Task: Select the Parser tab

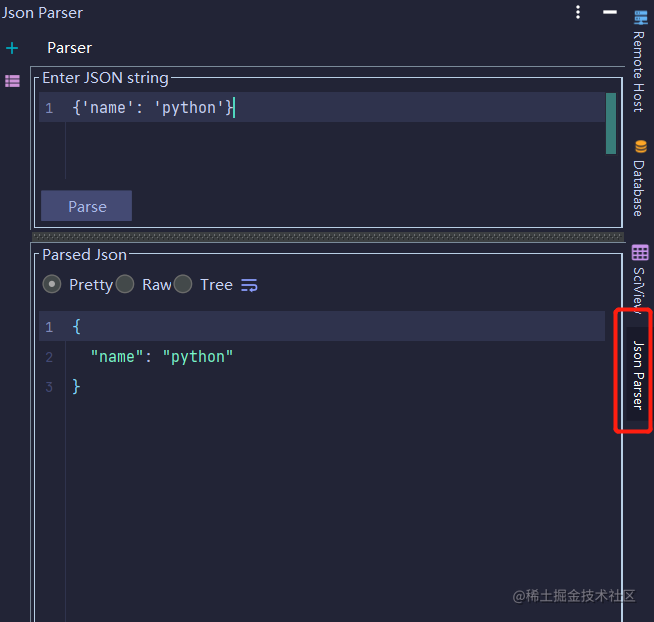Action: tap(69, 48)
